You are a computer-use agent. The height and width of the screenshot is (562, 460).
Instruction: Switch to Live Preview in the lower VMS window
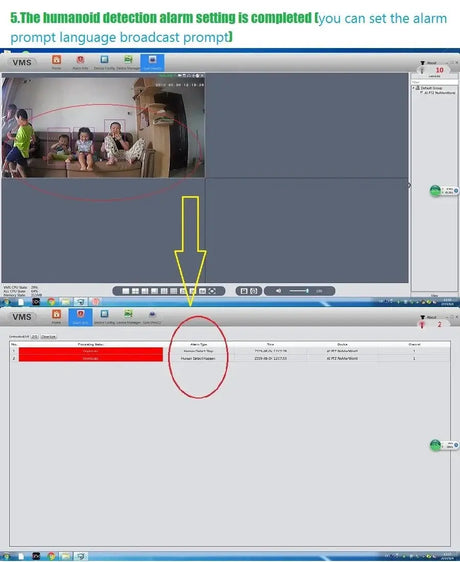pyautogui.click(x=152, y=317)
